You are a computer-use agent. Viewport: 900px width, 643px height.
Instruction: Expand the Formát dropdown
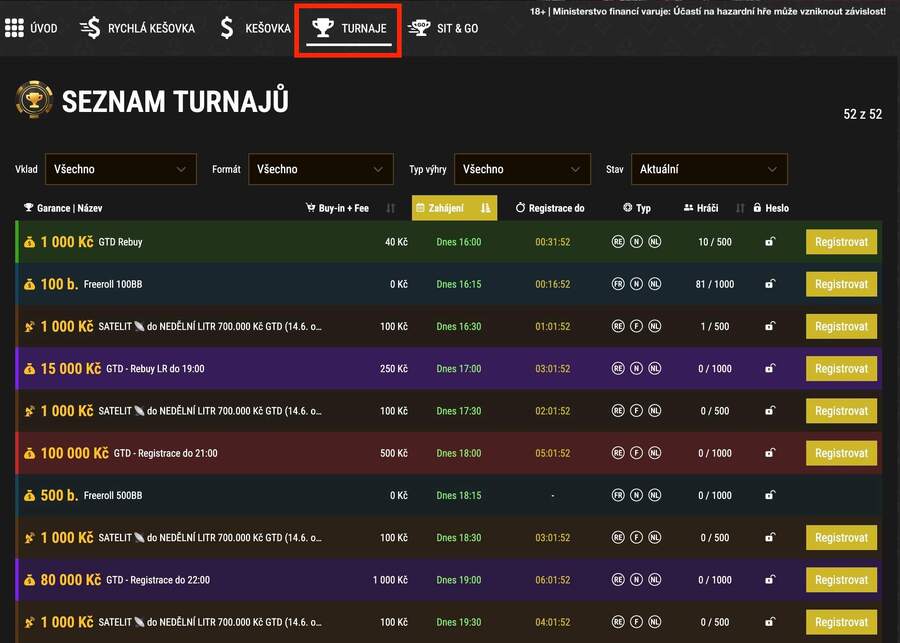321,169
